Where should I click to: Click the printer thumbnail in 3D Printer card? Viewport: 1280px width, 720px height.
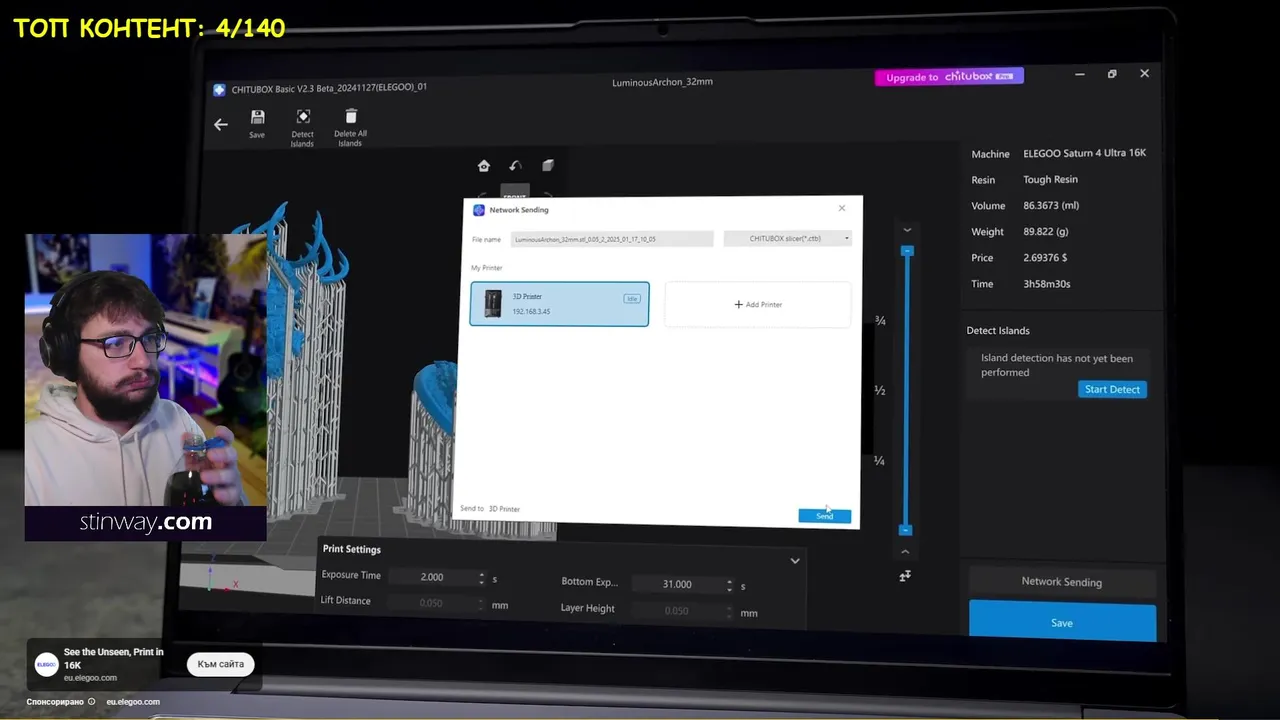coord(491,304)
